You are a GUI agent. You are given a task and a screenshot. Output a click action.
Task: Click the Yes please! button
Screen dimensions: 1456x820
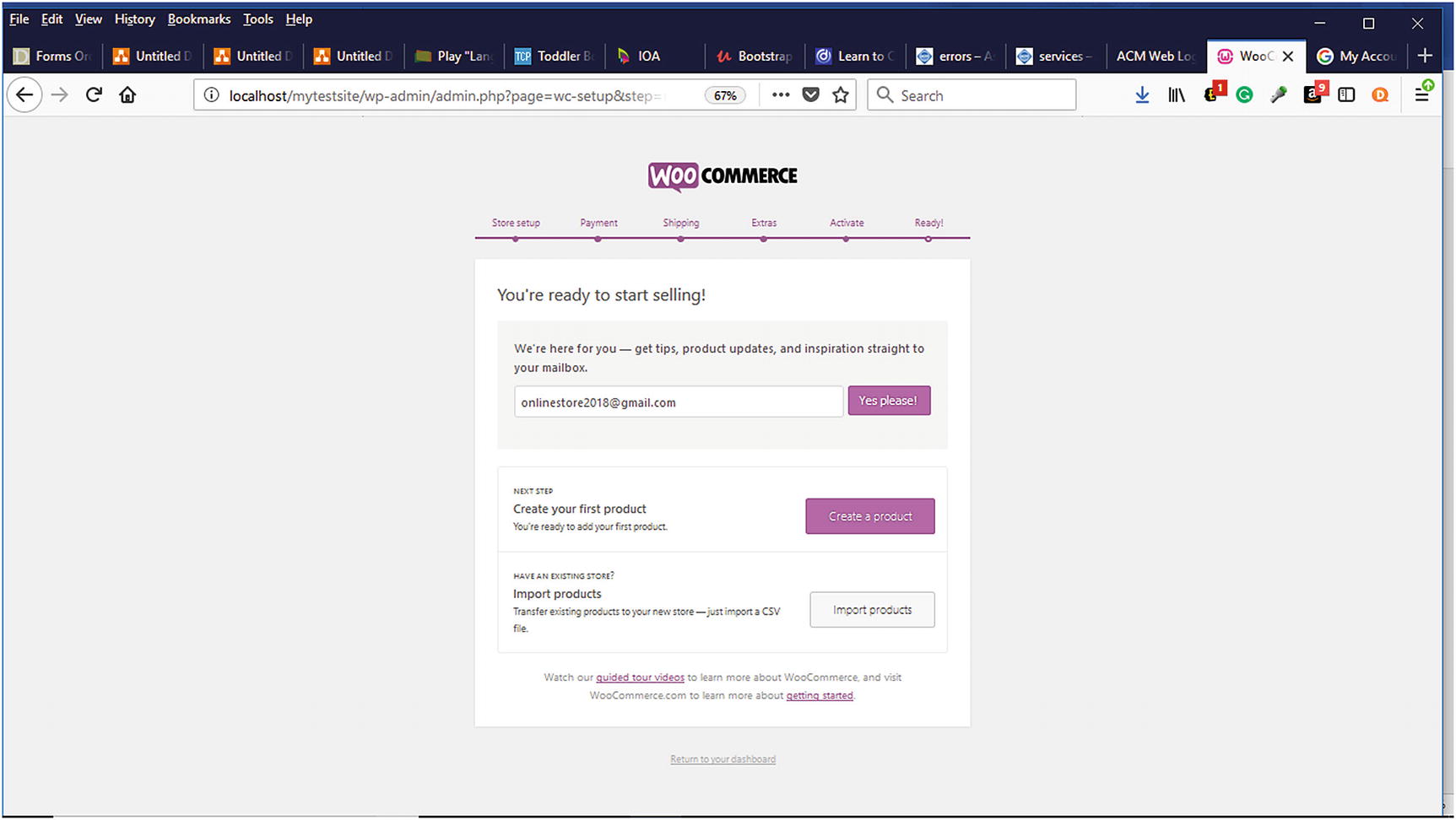(x=889, y=401)
